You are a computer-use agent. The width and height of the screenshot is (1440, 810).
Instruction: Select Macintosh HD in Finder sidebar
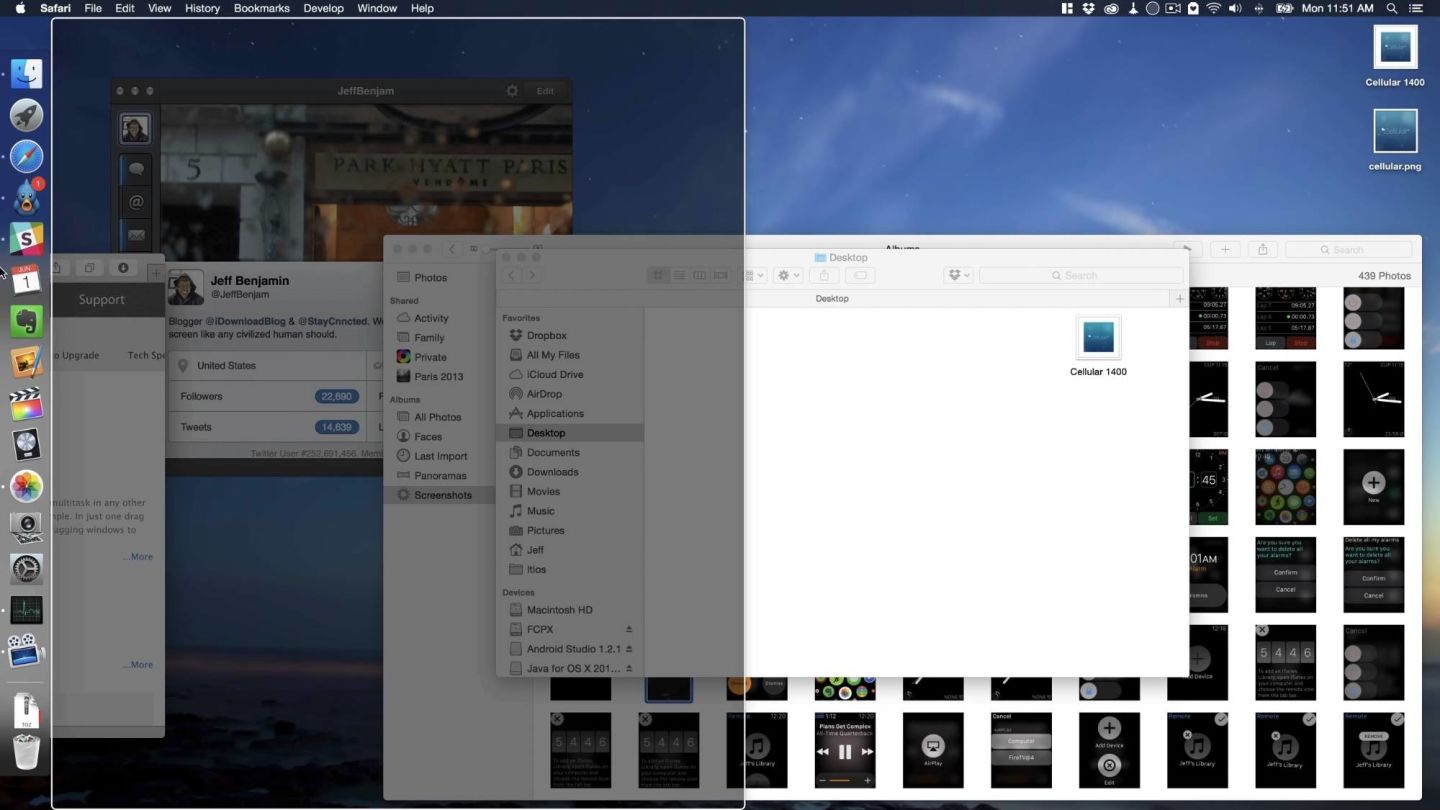[559, 610]
